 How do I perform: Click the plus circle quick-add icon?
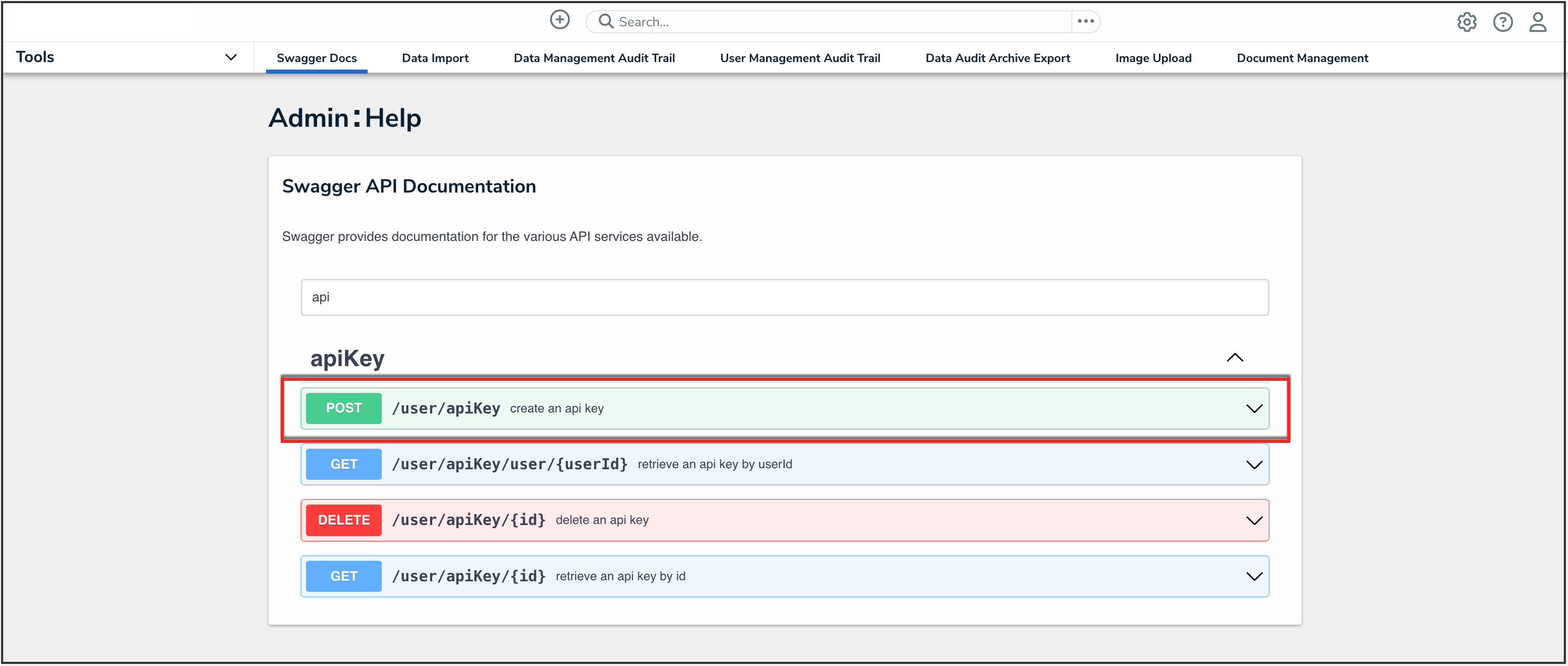pos(559,20)
